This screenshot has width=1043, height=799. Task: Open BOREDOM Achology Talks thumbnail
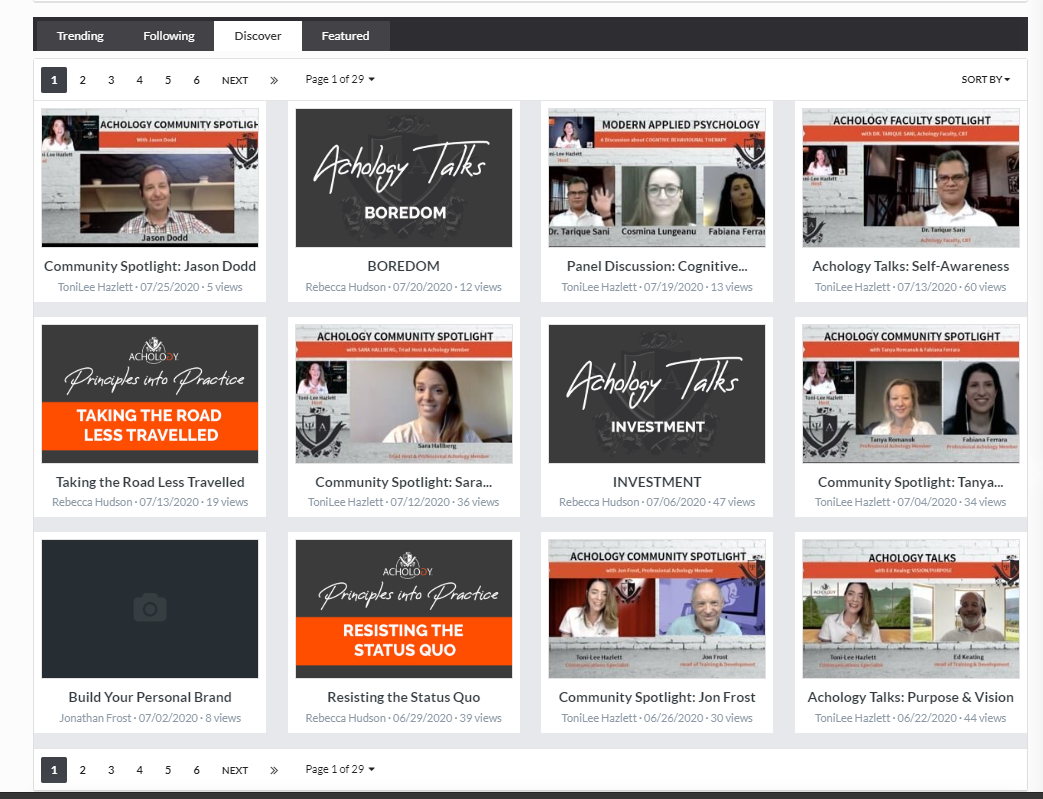pyautogui.click(x=404, y=178)
